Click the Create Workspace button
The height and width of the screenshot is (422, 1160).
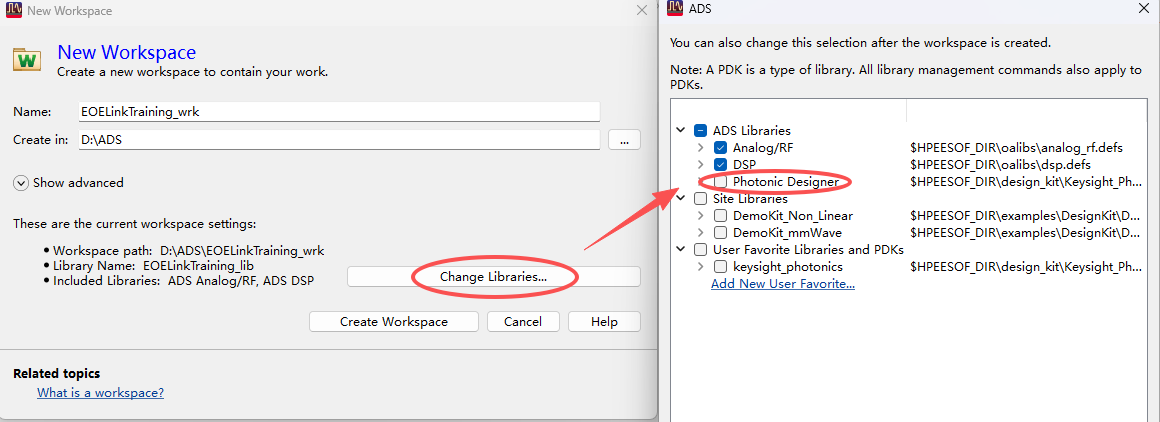[394, 322]
